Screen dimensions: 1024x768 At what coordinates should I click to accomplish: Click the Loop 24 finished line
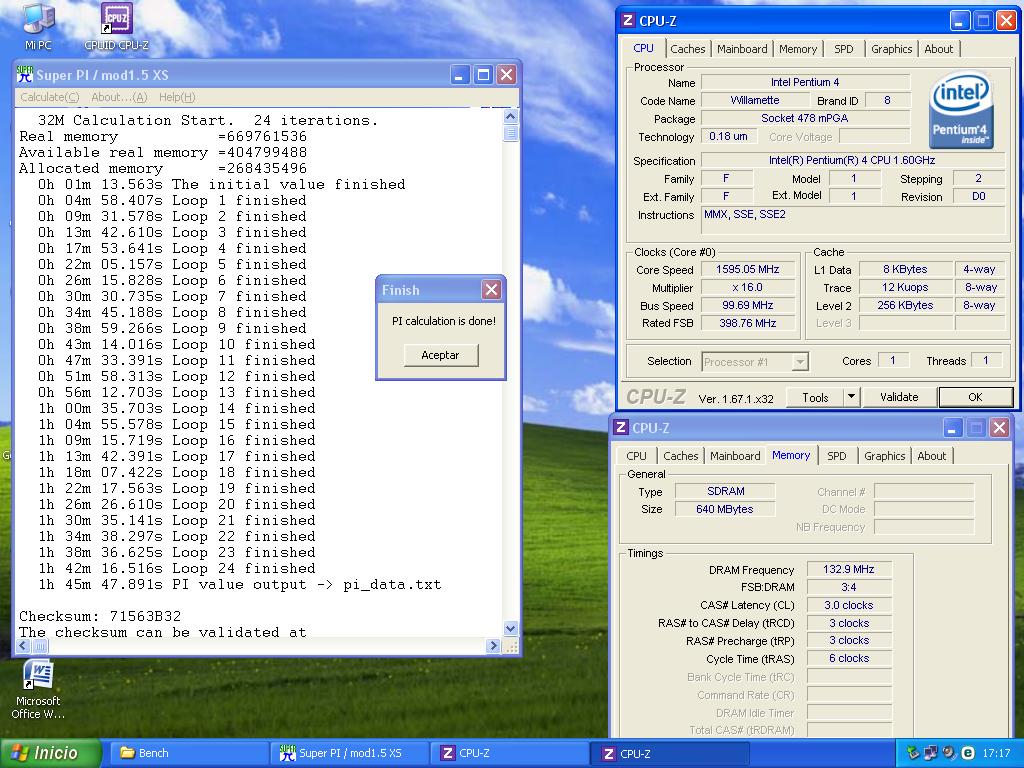176,568
